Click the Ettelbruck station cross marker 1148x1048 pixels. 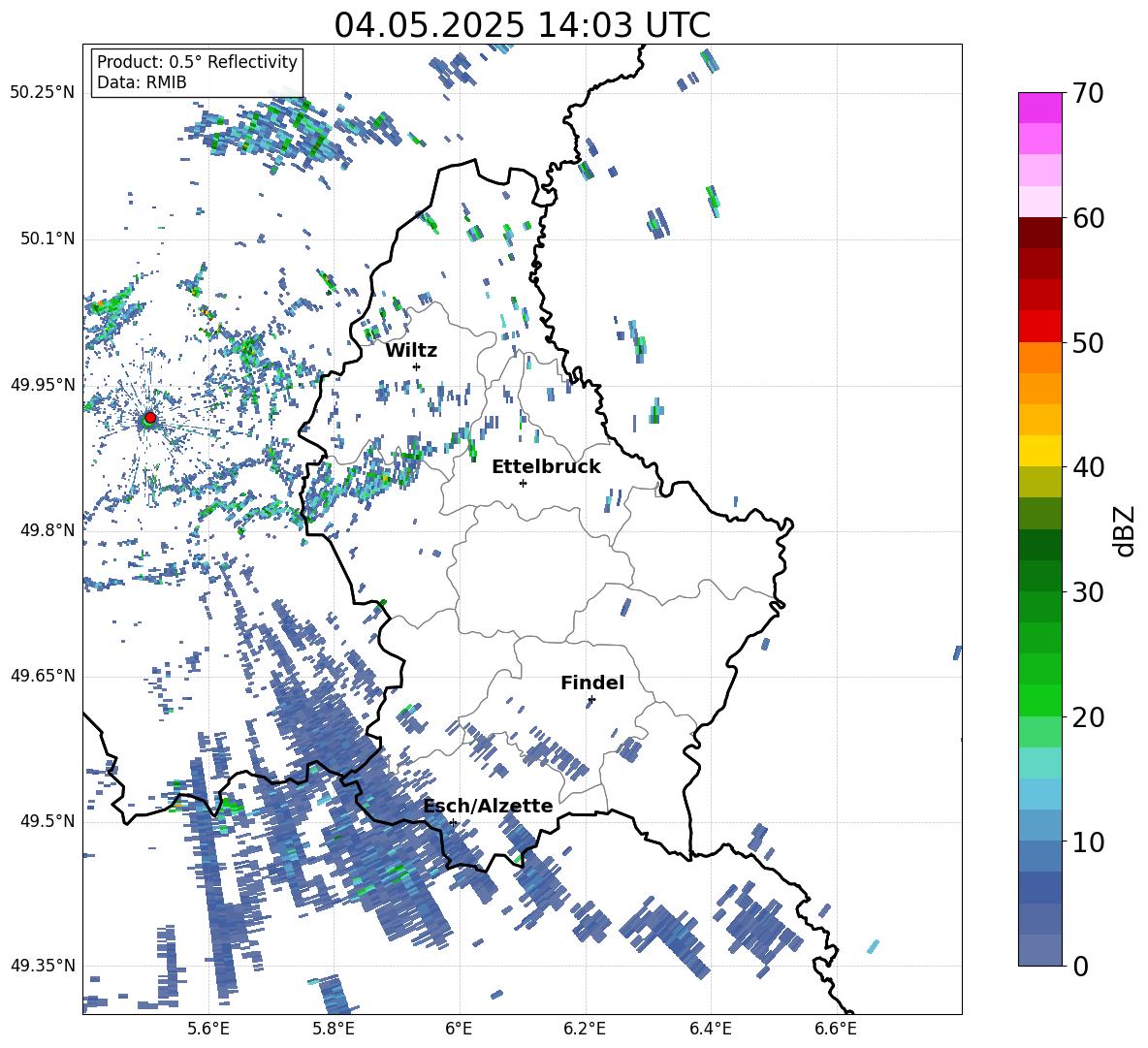tap(523, 483)
